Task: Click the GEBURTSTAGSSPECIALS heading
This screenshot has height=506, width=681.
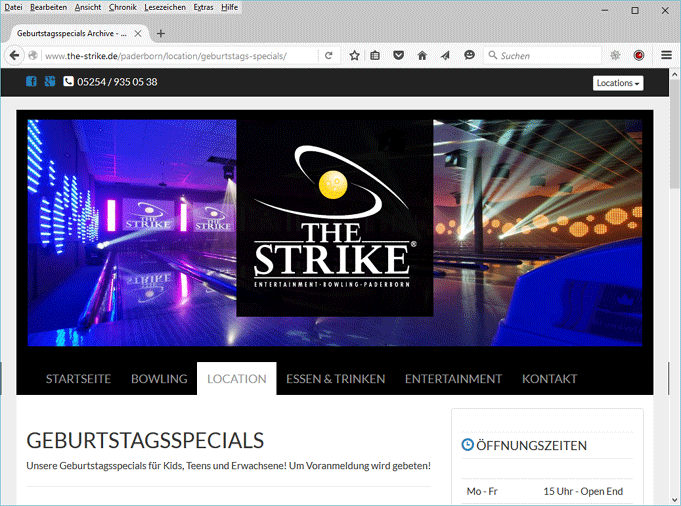Action: point(145,440)
